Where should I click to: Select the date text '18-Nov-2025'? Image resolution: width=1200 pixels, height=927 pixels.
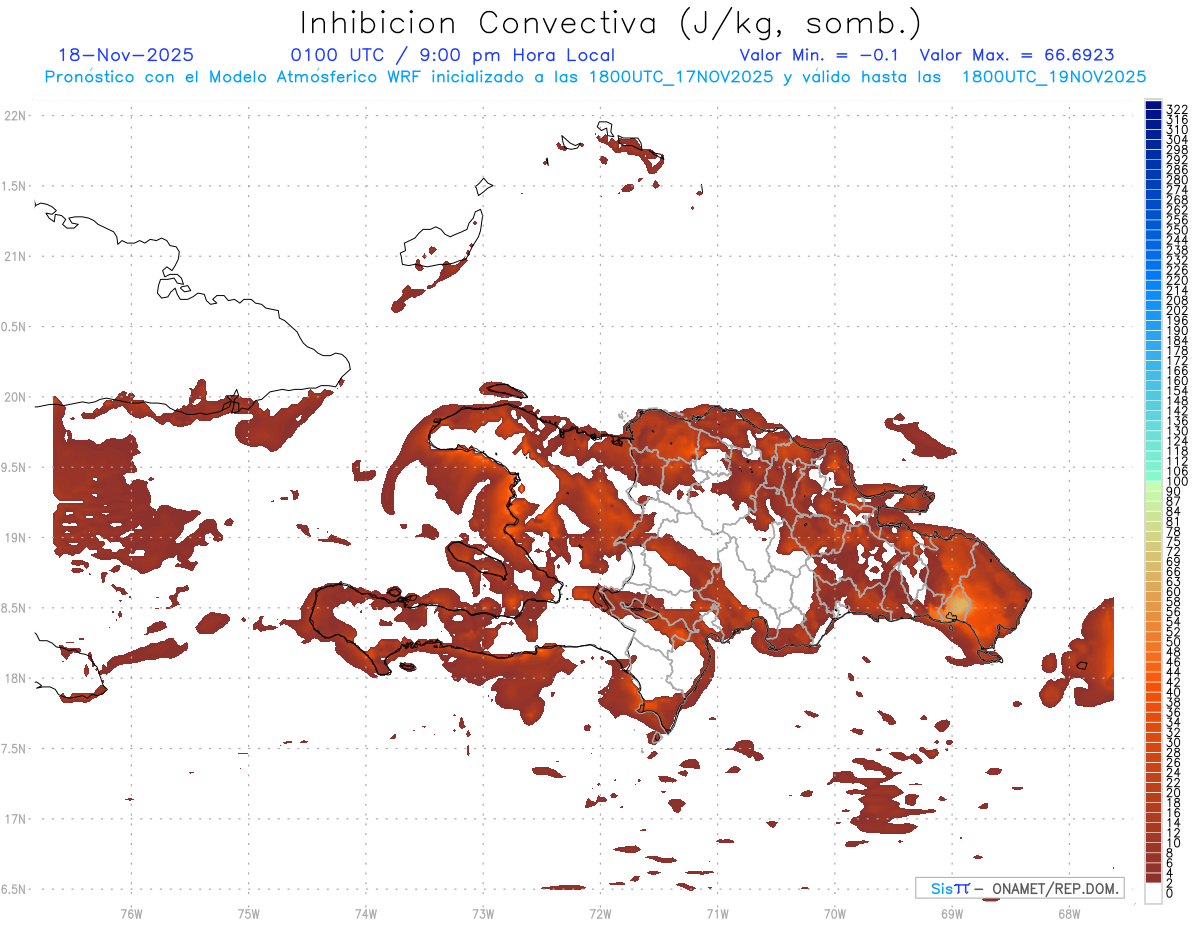(126, 55)
